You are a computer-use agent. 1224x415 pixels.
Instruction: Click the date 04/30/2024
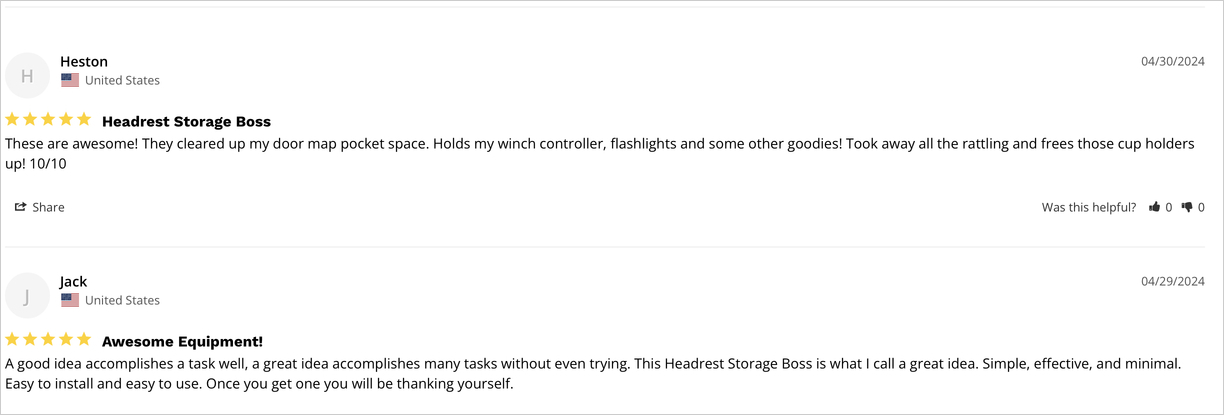pos(1173,62)
